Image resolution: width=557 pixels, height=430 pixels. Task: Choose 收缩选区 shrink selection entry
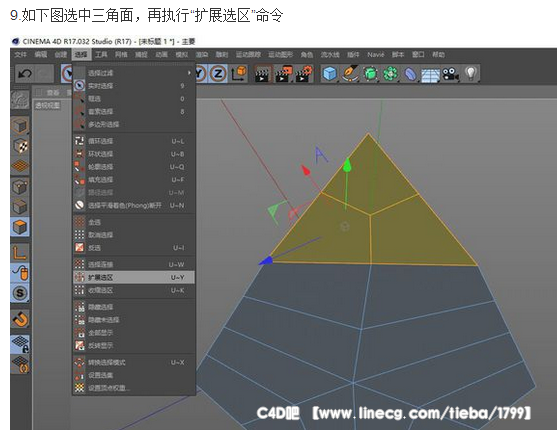tap(134, 290)
